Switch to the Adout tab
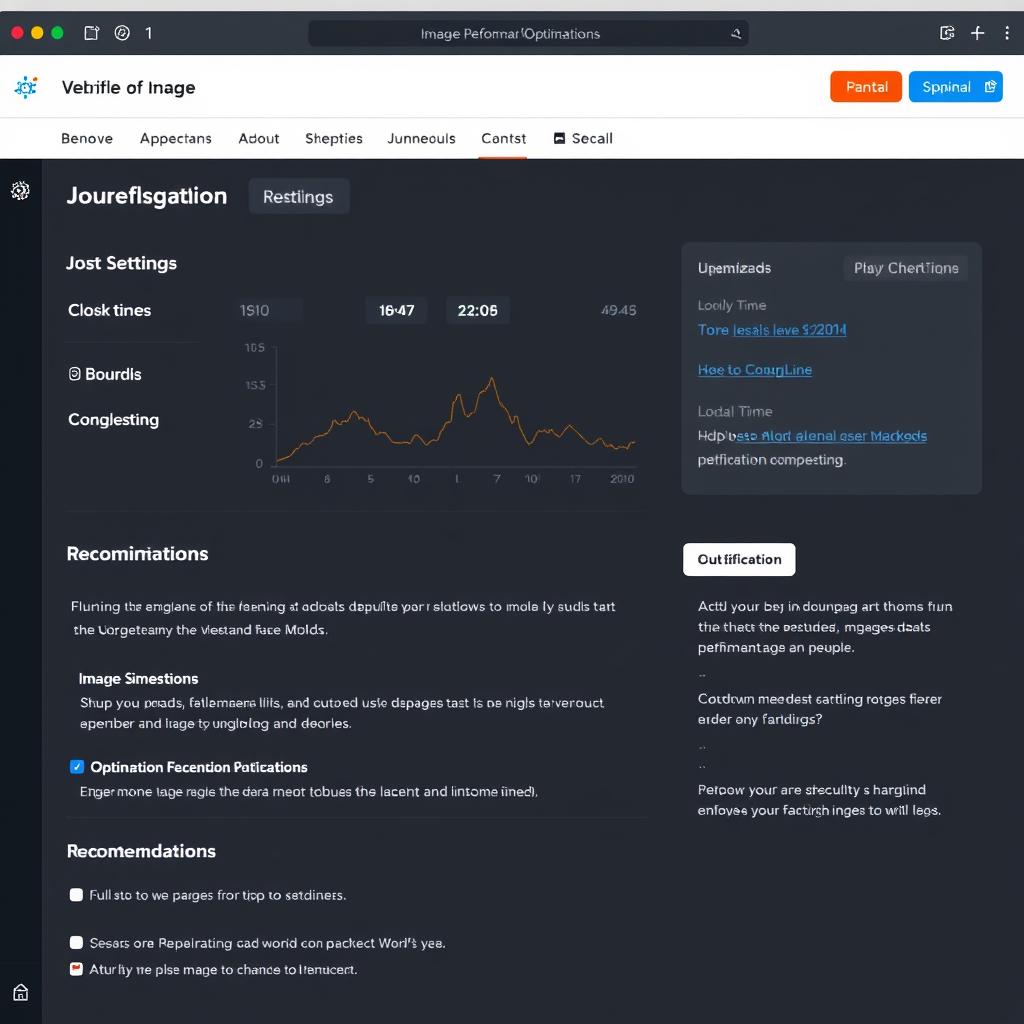The height and width of the screenshot is (1024, 1024). 259,138
